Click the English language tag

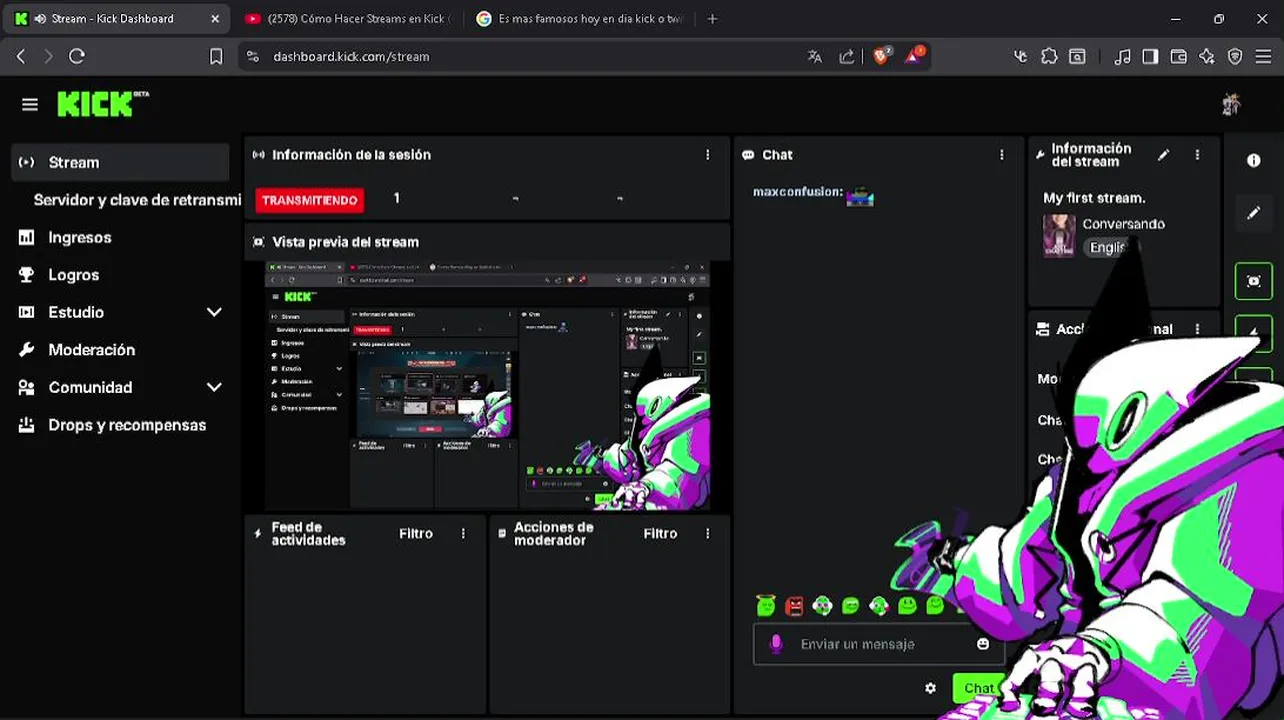[1108, 247]
